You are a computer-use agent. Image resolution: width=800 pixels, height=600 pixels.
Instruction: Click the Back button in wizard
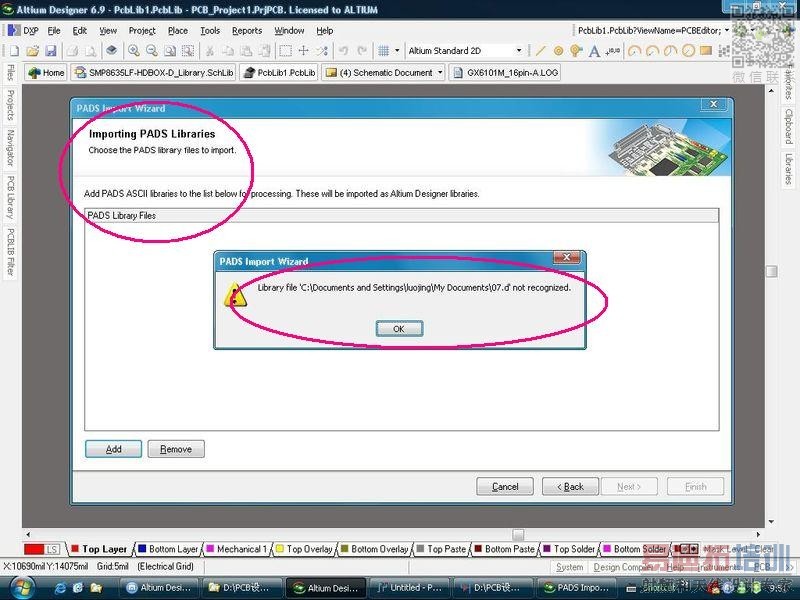[x=570, y=487]
